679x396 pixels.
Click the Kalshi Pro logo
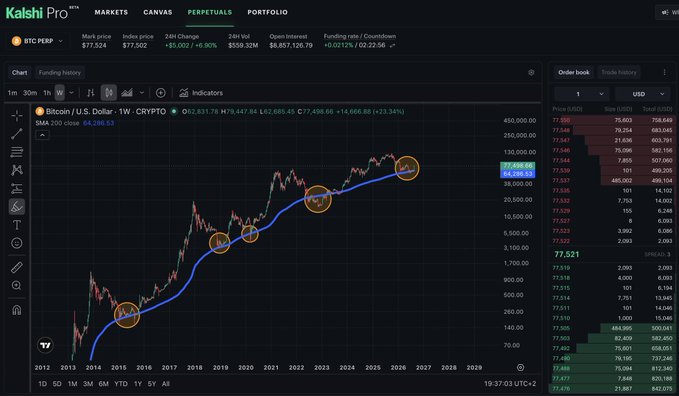42,13
